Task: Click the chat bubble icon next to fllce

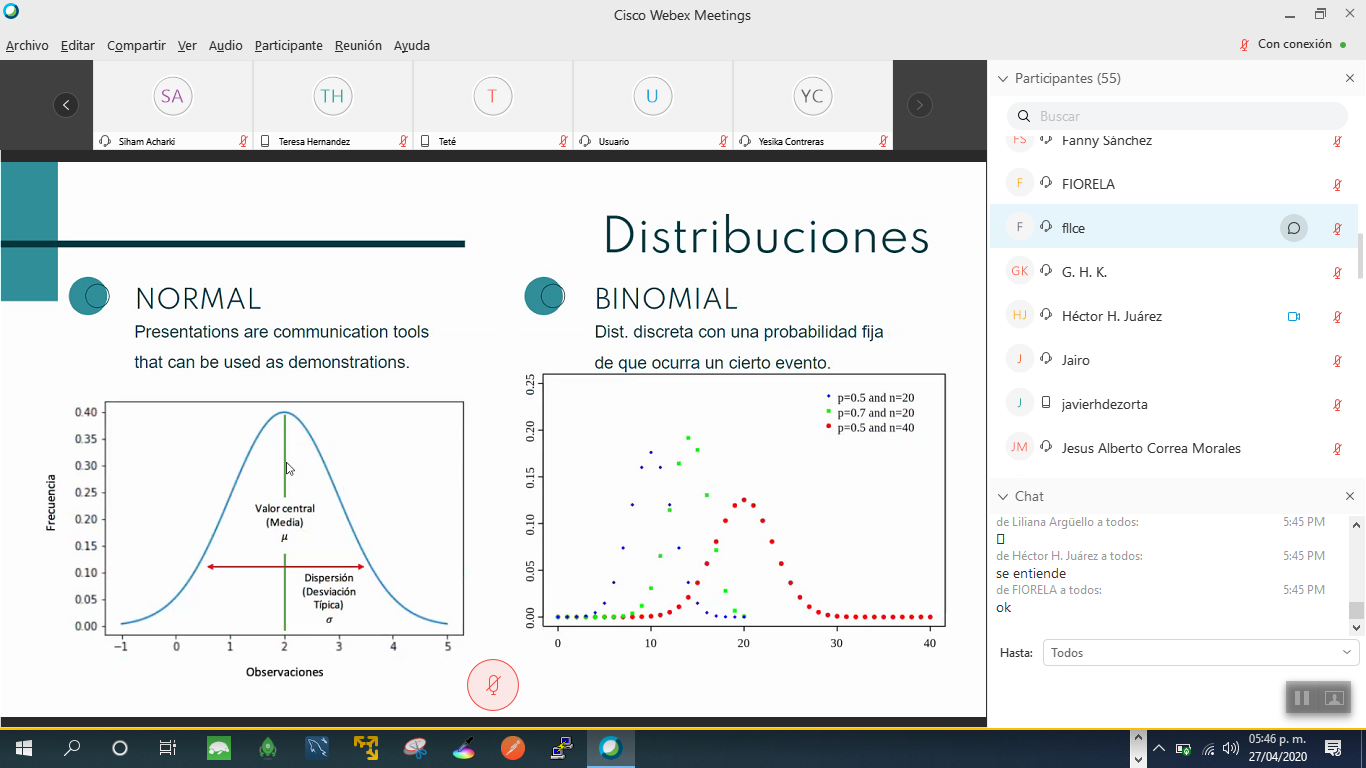Action: (1293, 228)
